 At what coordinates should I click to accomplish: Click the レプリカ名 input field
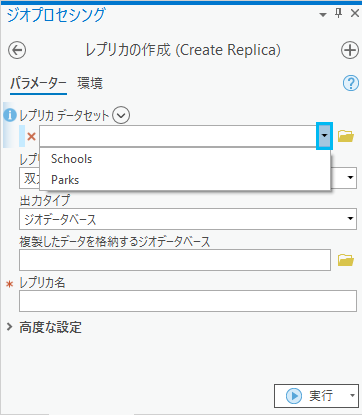click(188, 301)
